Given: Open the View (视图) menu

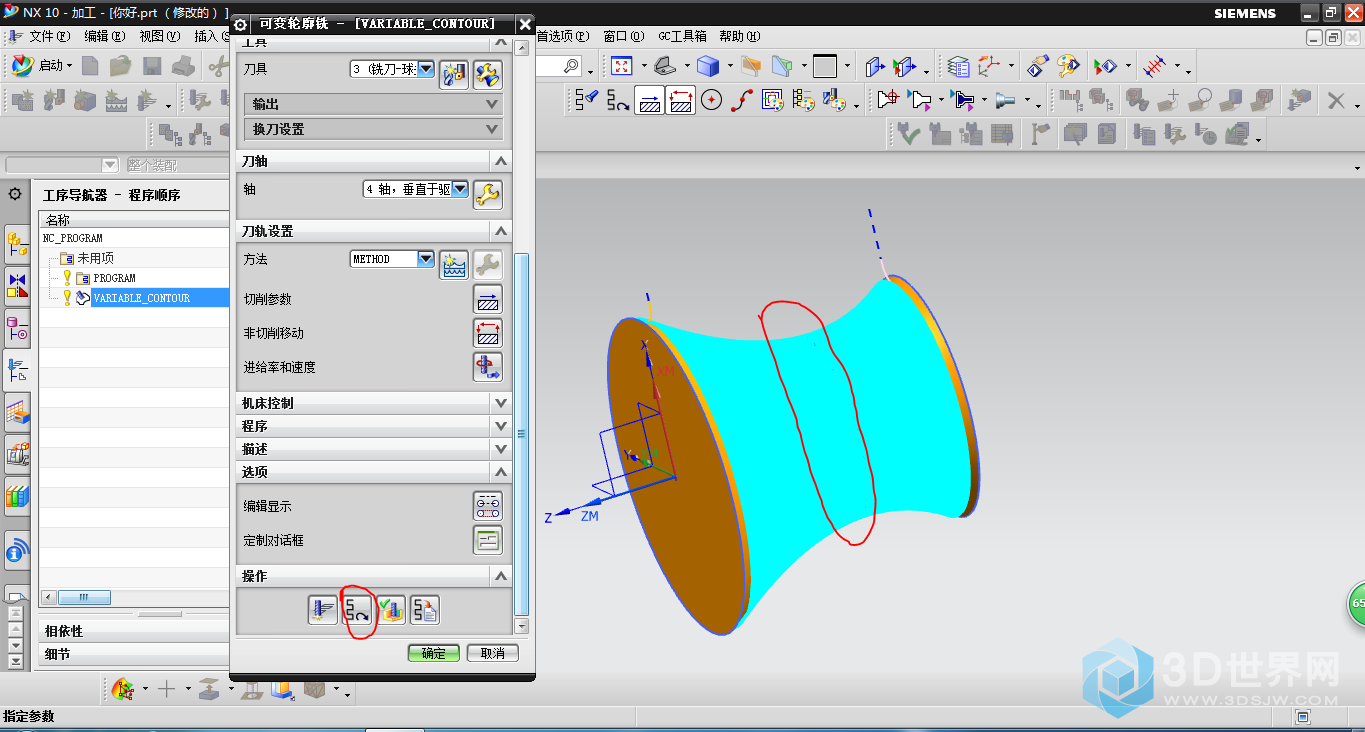Looking at the screenshot, I should 159,36.
